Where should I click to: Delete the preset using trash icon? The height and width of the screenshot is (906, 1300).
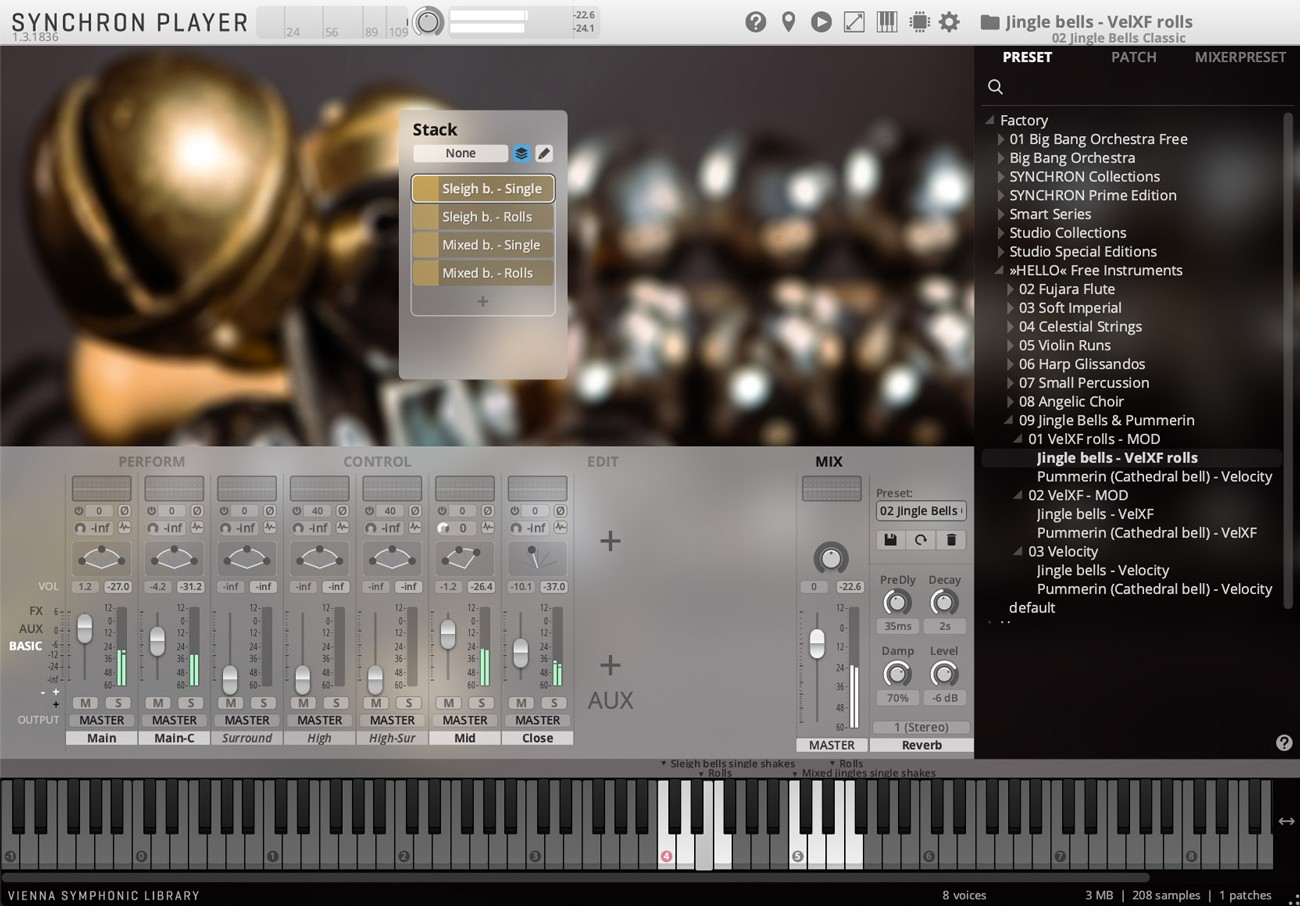[x=950, y=540]
